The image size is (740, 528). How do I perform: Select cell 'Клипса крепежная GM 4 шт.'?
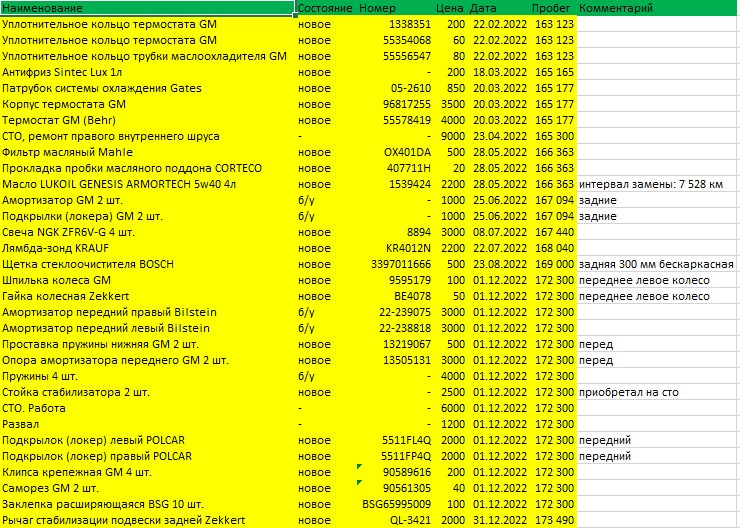coord(148,472)
